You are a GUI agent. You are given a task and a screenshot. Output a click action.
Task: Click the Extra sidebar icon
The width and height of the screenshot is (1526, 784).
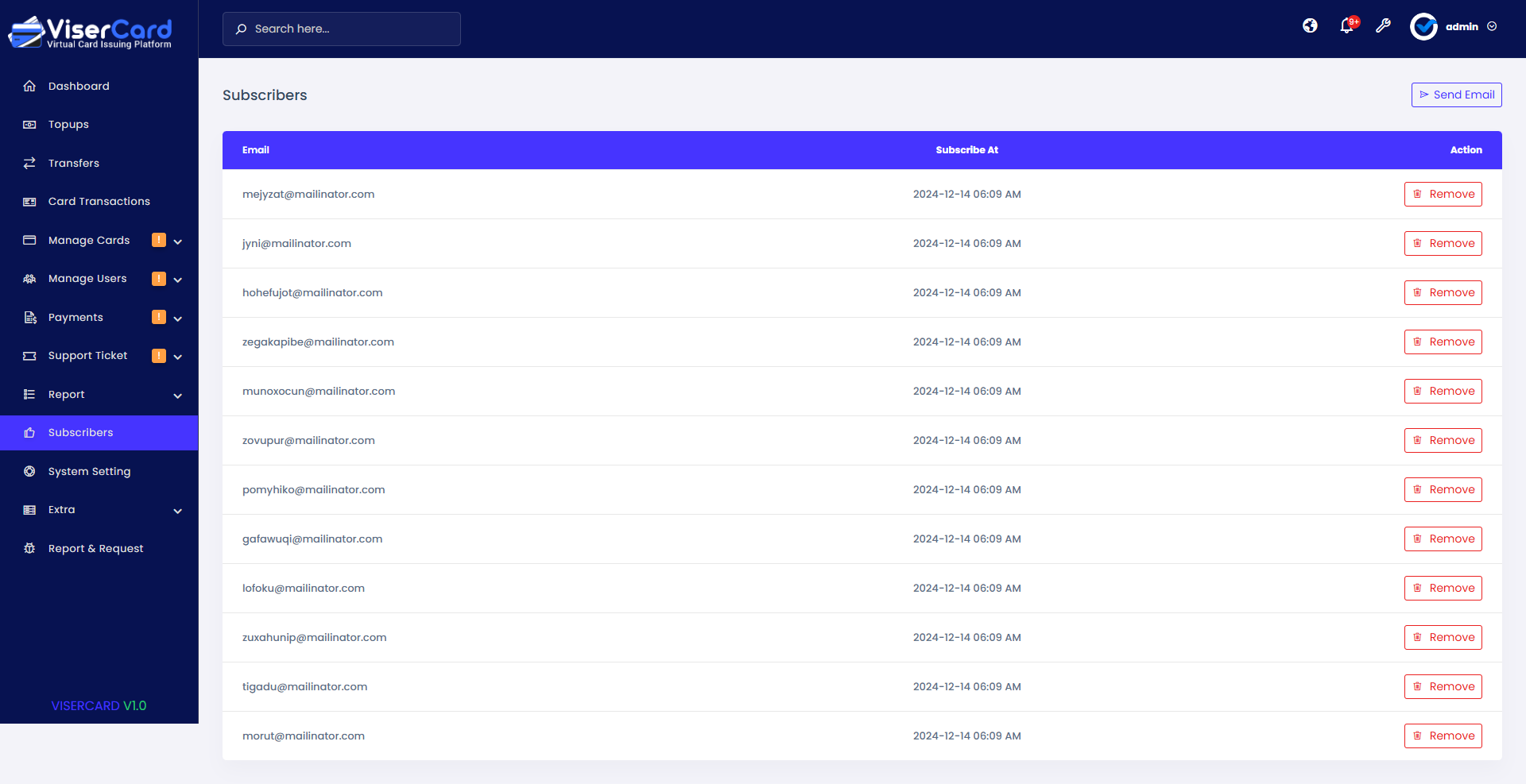(29, 510)
